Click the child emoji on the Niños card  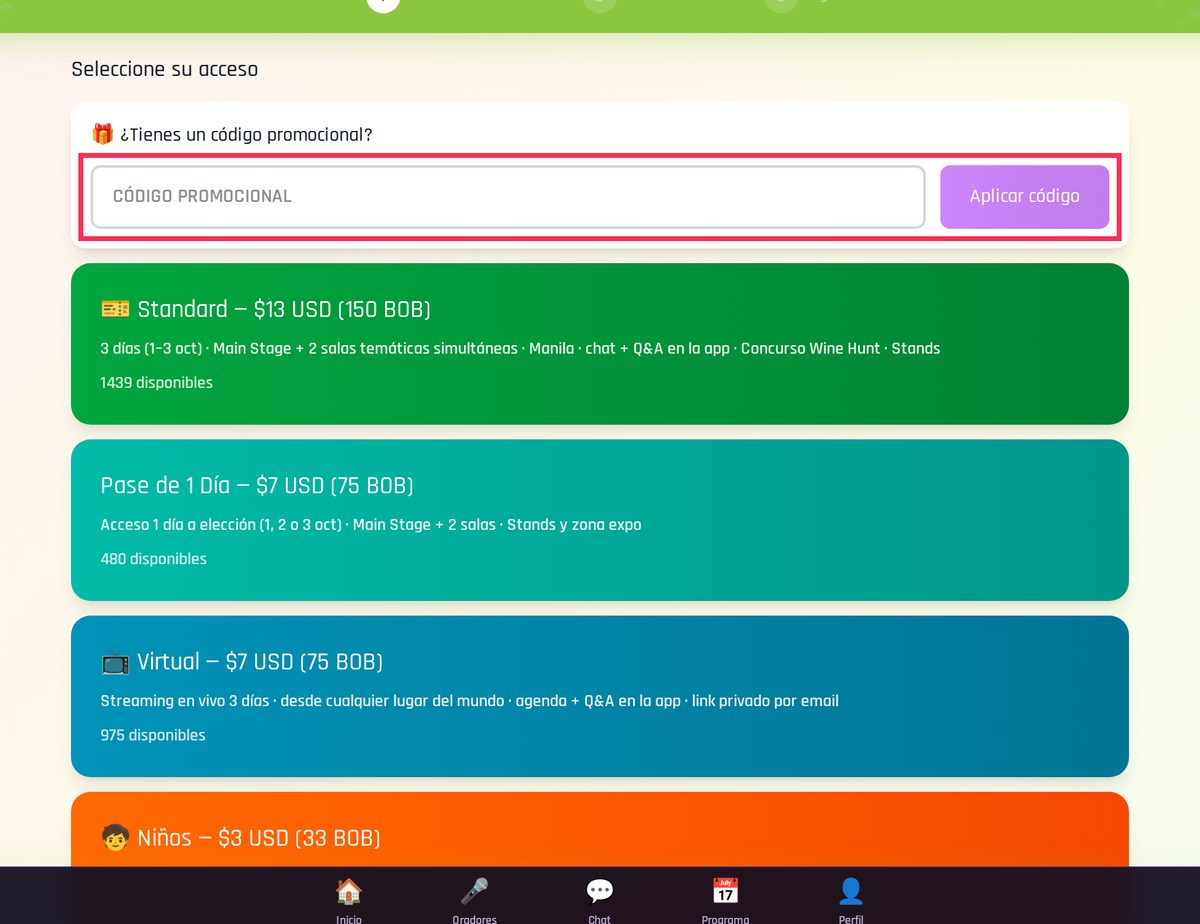click(115, 837)
